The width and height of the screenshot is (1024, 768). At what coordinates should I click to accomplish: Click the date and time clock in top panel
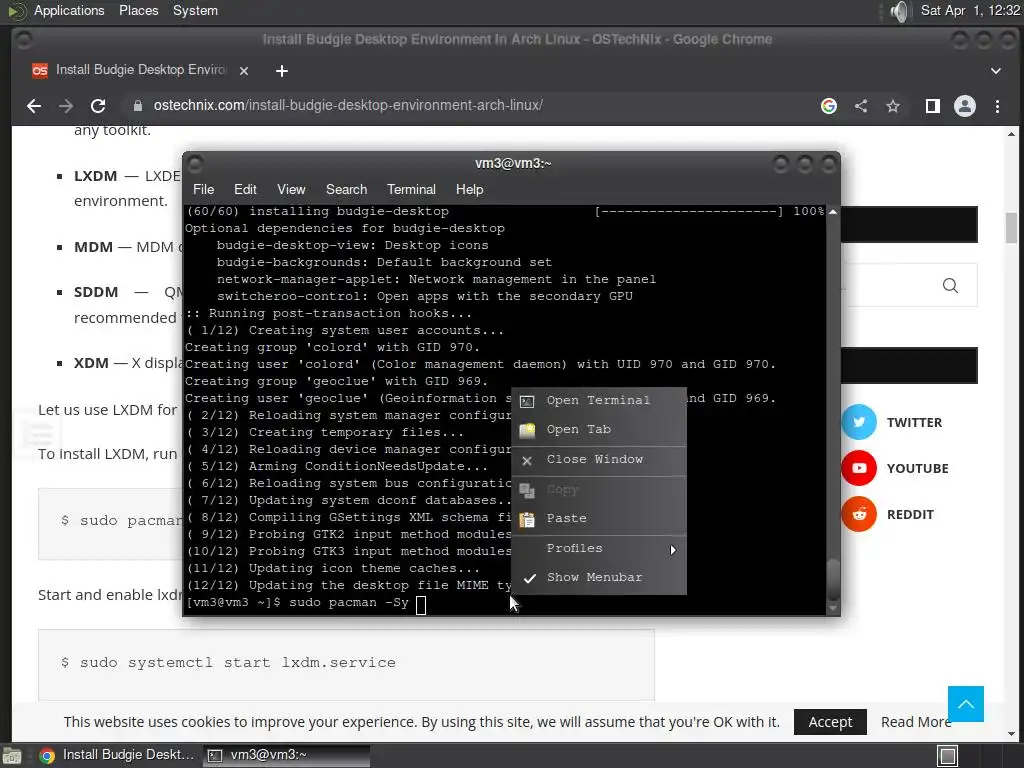(x=970, y=11)
